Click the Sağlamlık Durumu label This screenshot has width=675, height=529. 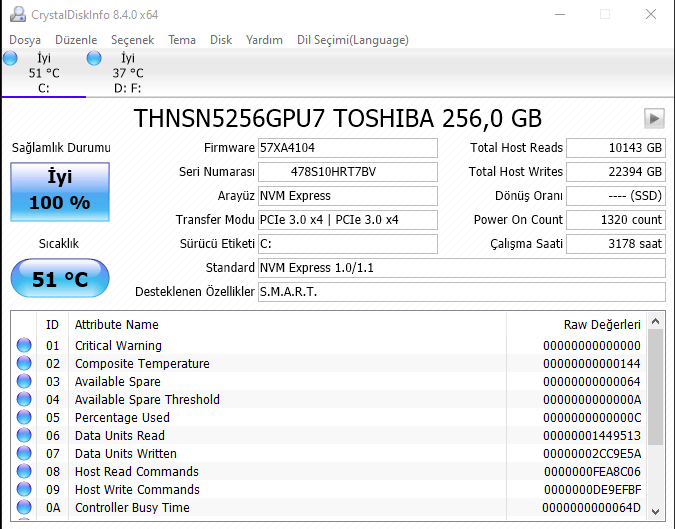click(x=61, y=148)
